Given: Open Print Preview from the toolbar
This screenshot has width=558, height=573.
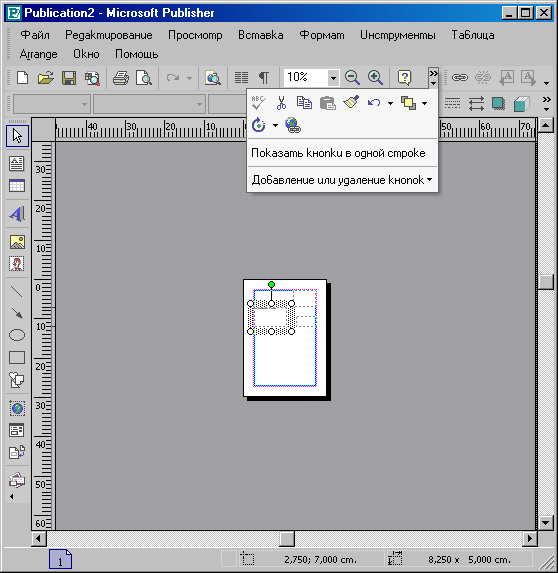Looking at the screenshot, I should 144,78.
